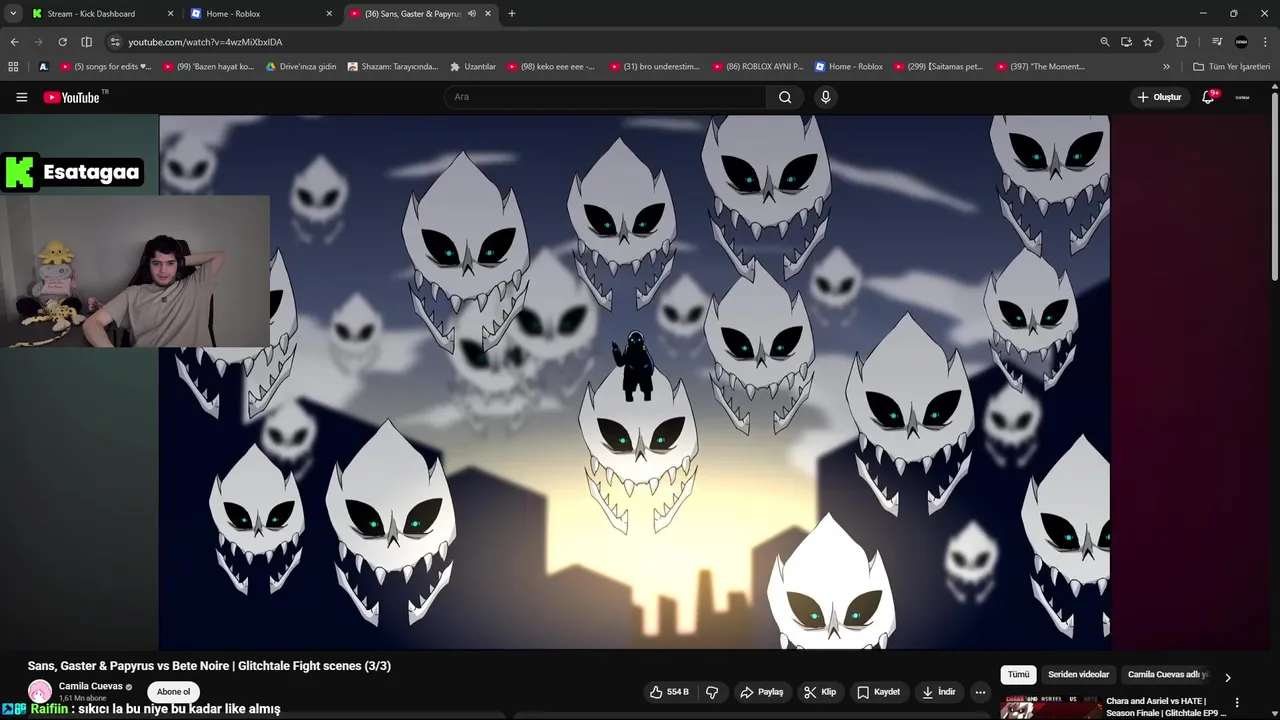
Task: Click the video title text
Action: [x=209, y=666]
